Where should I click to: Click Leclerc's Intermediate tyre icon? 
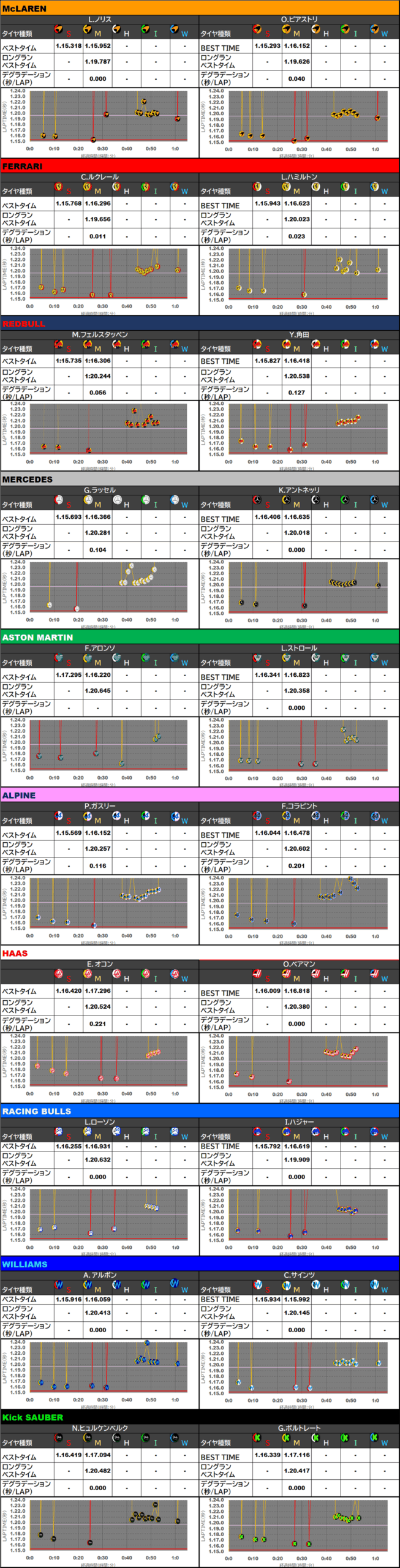tap(146, 187)
